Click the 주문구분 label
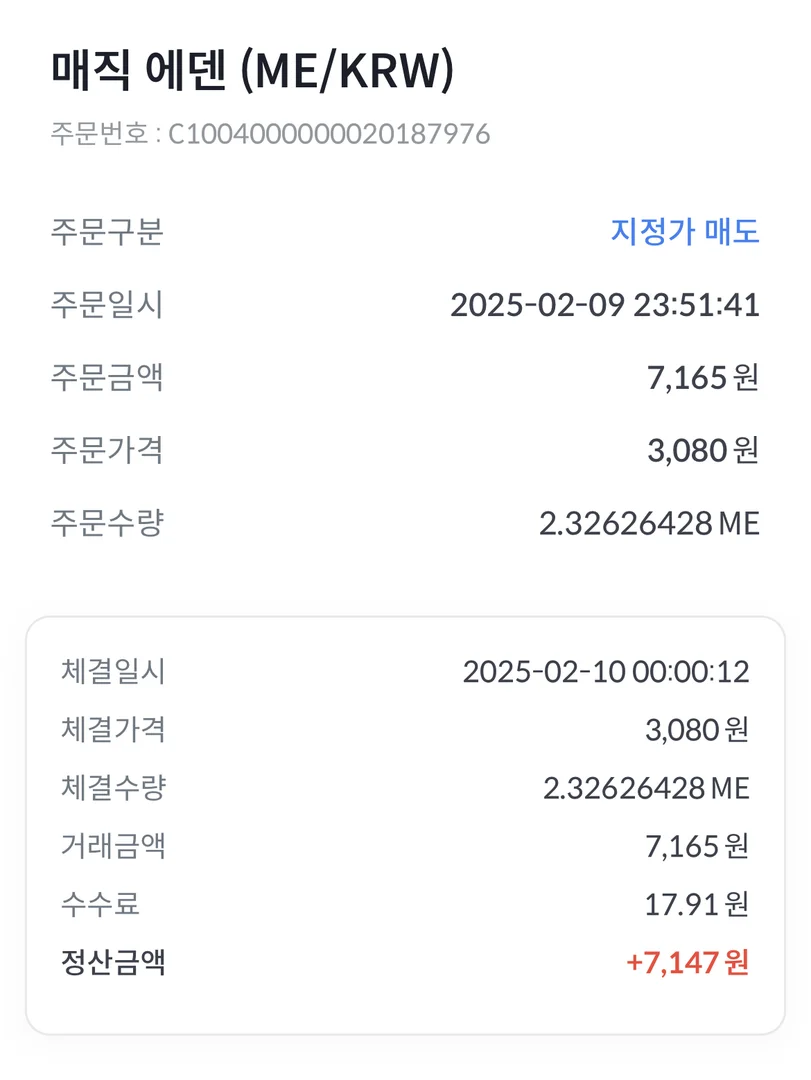This screenshot has height=1080, width=811. pyautogui.click(x=107, y=232)
